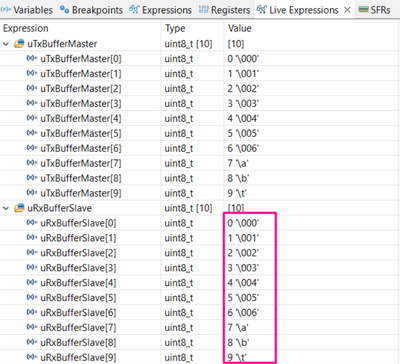Screen dimensions: 400x364
Task: Switch to the Registers tab
Action: pyautogui.click(x=224, y=10)
